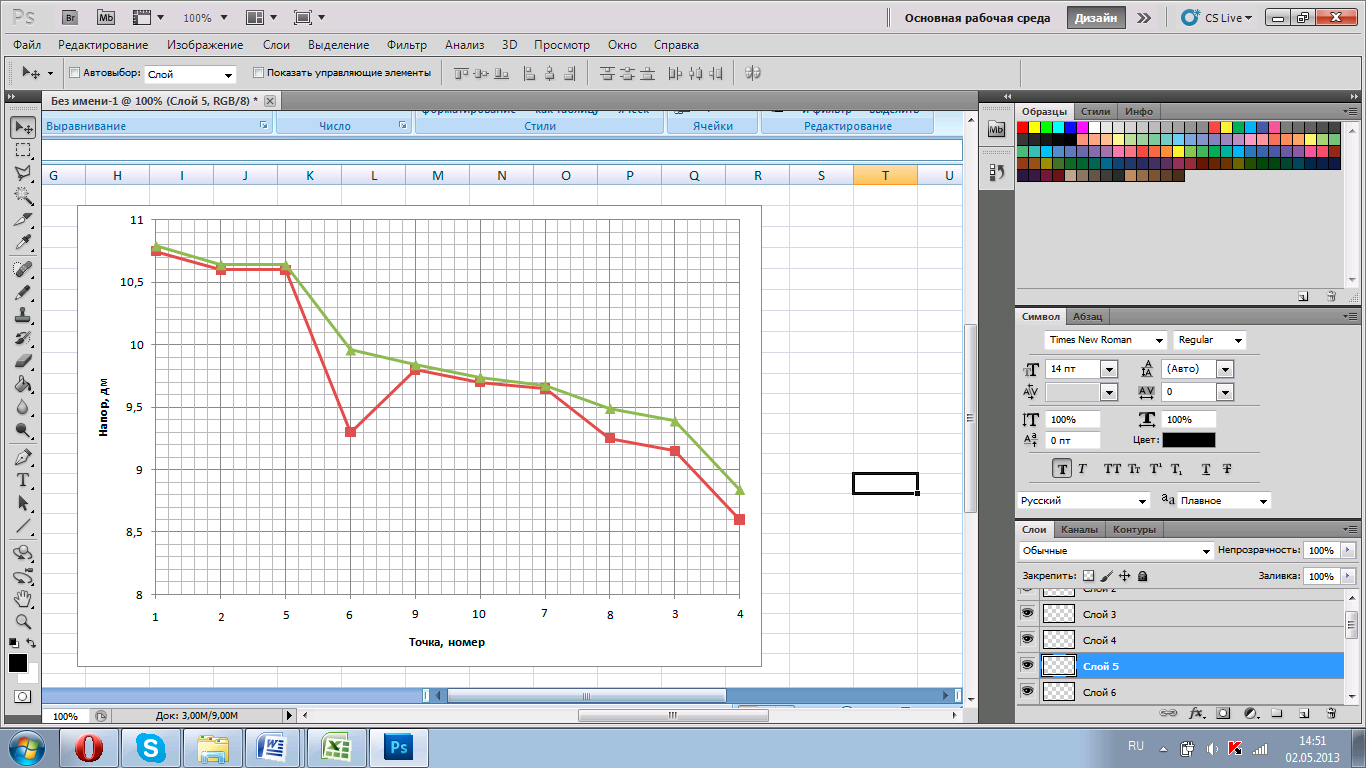Open the leading (Авто) dropdown
Screen dimensions: 1366x768
click(1224, 369)
